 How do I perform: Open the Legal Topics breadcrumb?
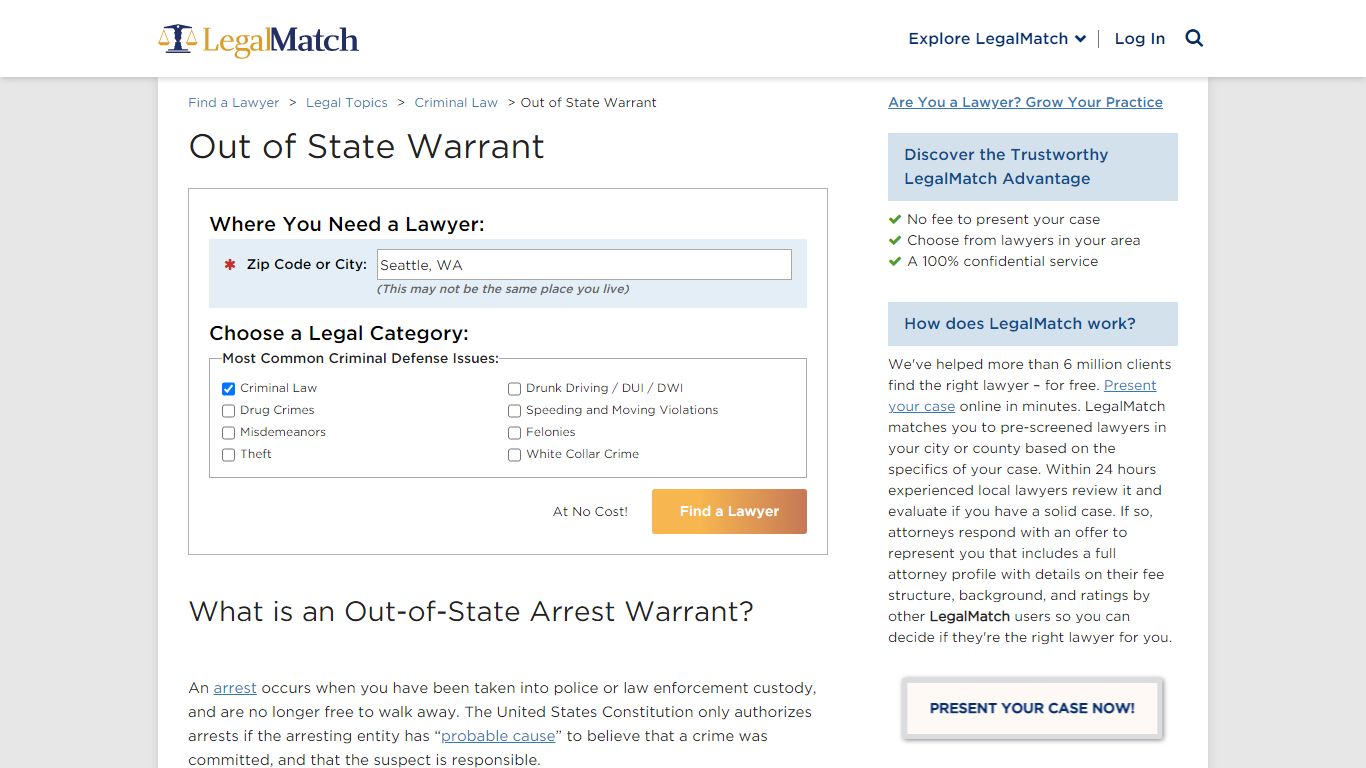[x=346, y=103]
